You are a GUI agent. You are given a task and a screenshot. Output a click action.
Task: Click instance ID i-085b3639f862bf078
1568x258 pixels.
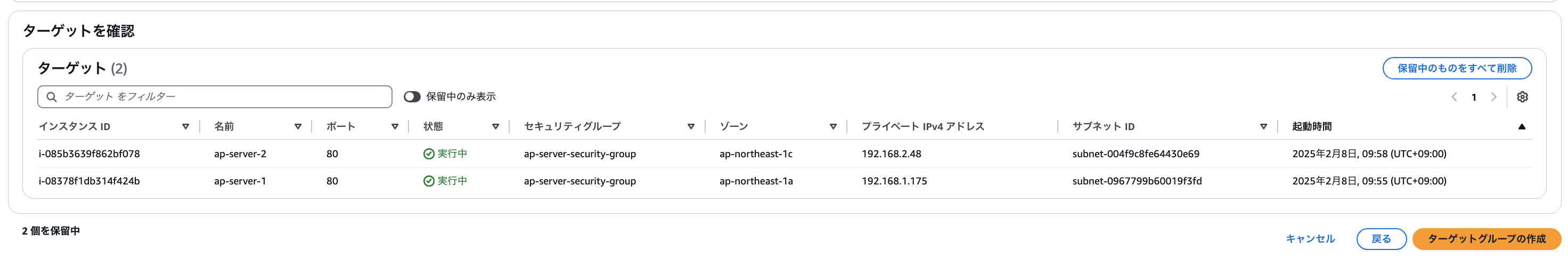[x=89, y=154]
